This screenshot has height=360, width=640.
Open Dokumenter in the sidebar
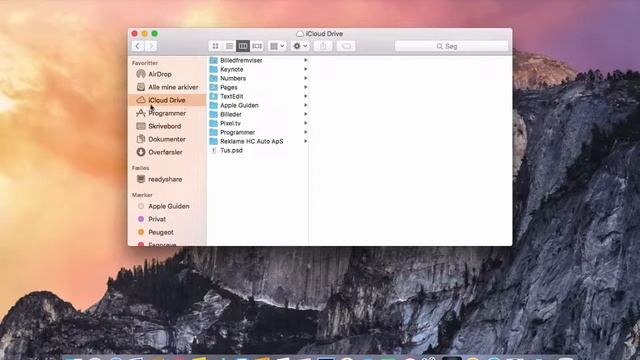[167, 139]
